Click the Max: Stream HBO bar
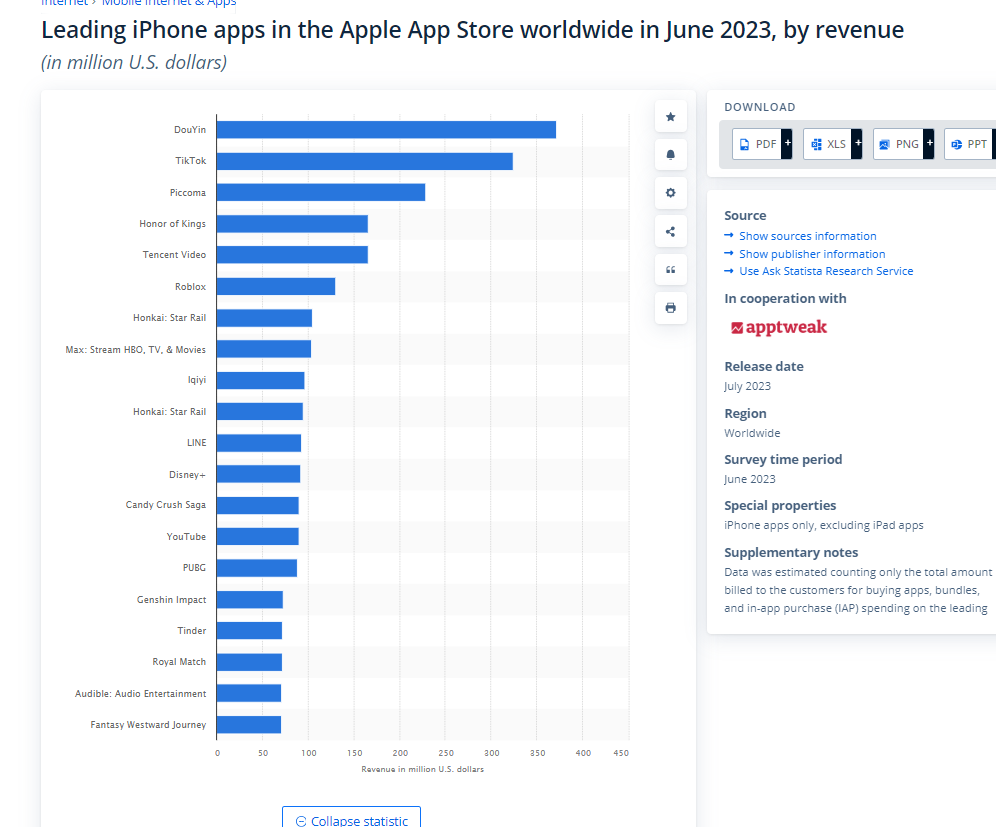Screen dimensions: 996x827 coord(264,349)
